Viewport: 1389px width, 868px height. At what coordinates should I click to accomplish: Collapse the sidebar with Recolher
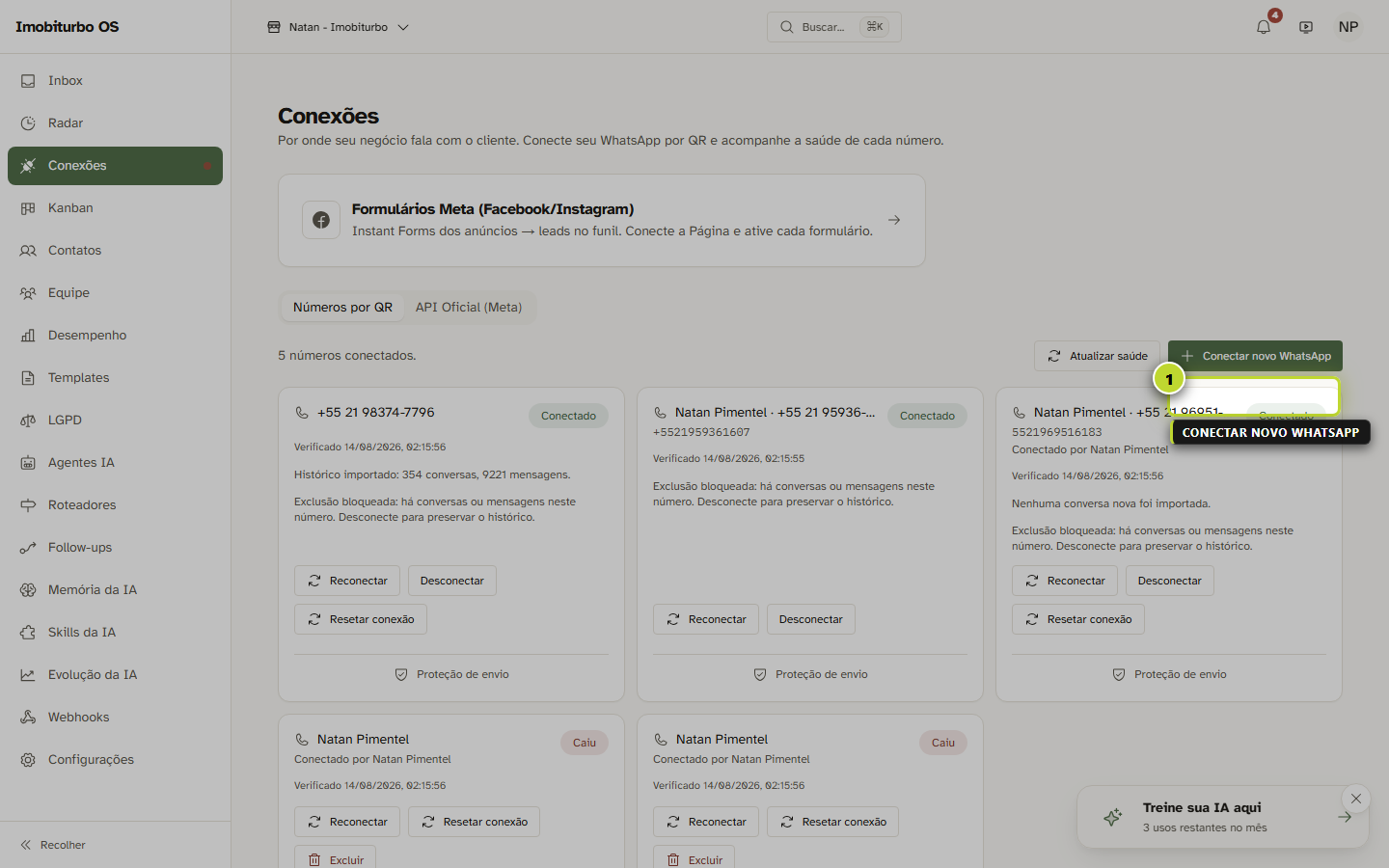(53, 845)
